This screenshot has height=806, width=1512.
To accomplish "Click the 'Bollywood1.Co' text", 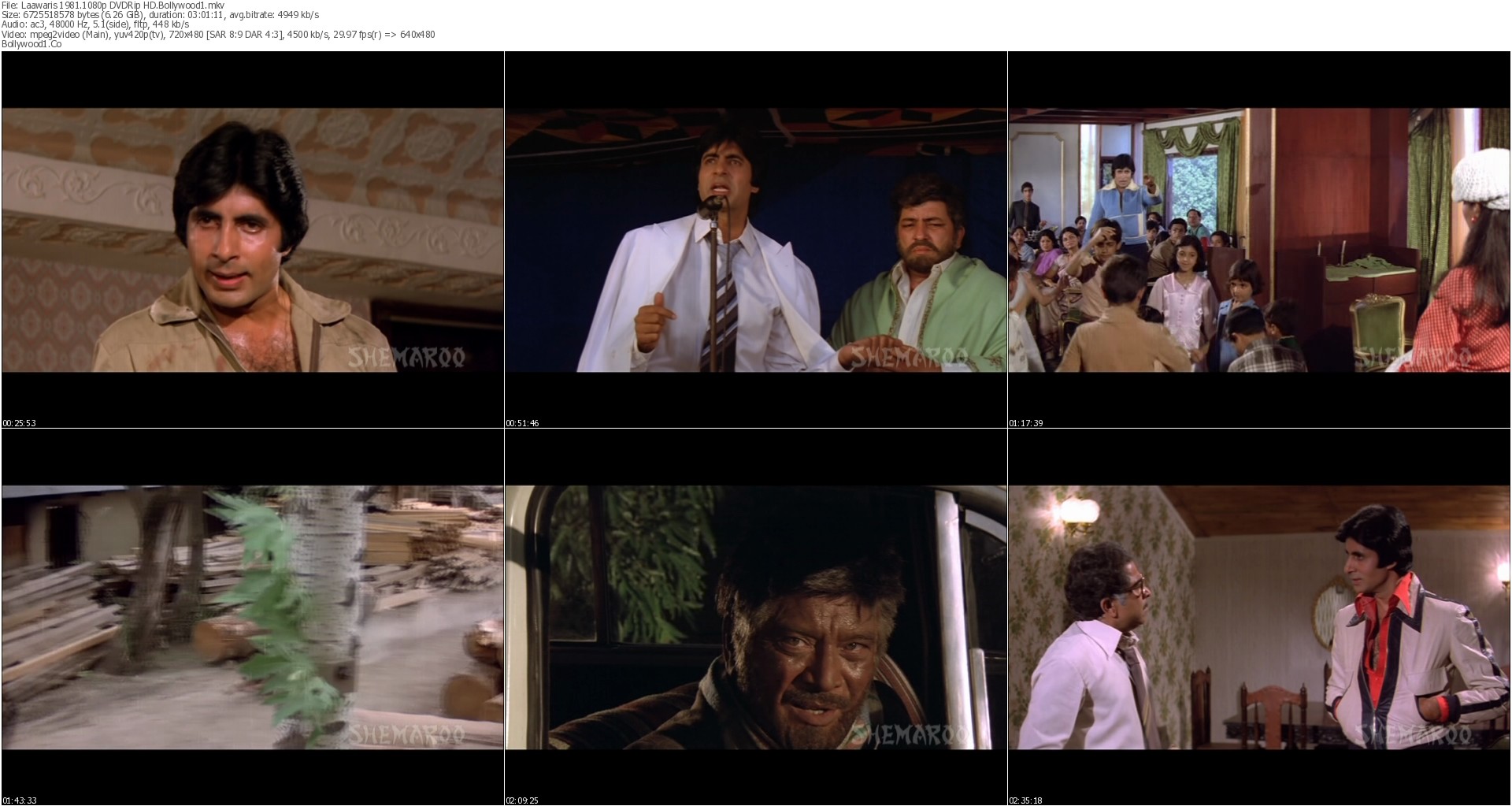I will (x=31, y=44).
